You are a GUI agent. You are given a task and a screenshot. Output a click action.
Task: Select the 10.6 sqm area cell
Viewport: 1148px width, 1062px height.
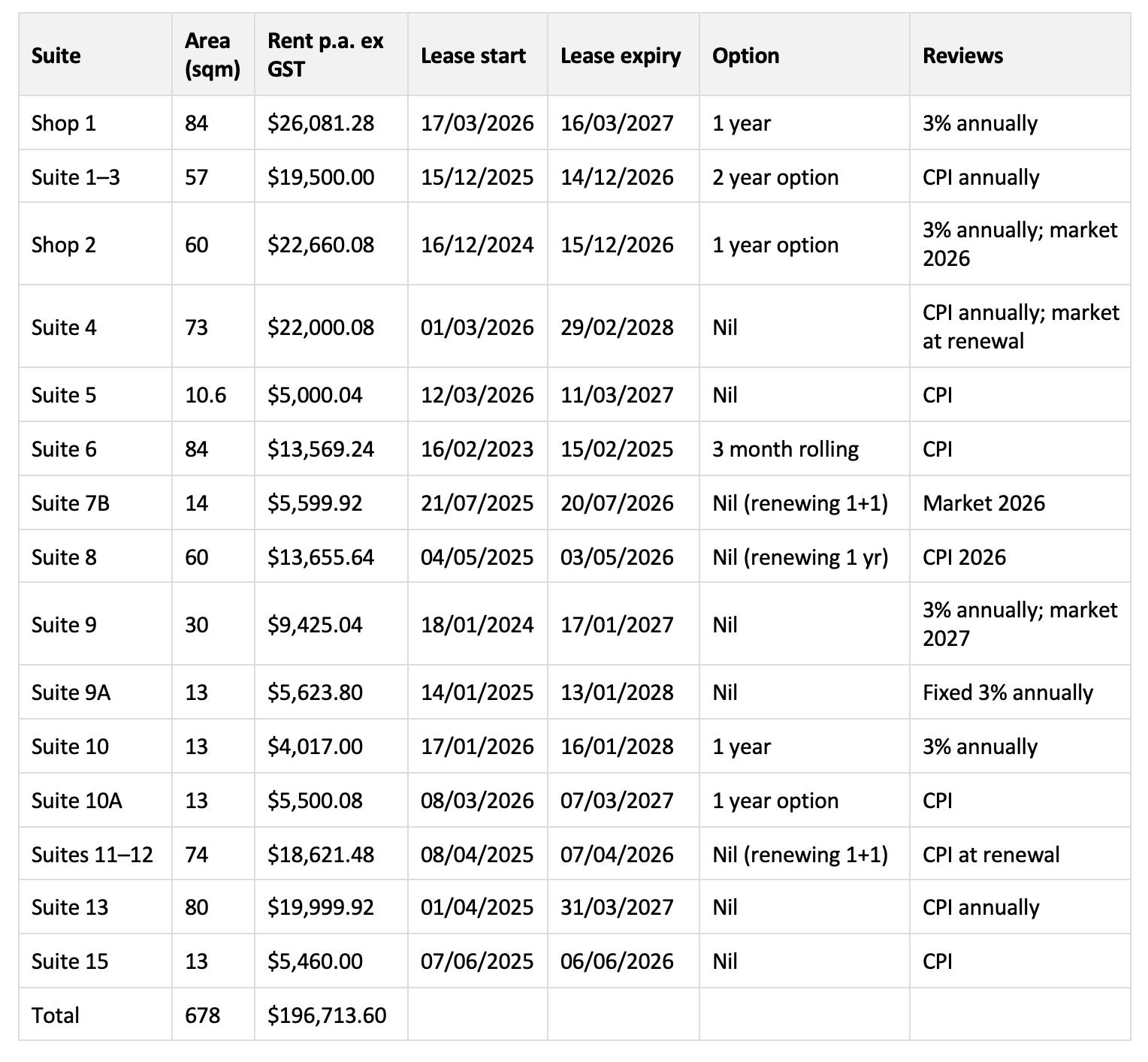pos(205,395)
